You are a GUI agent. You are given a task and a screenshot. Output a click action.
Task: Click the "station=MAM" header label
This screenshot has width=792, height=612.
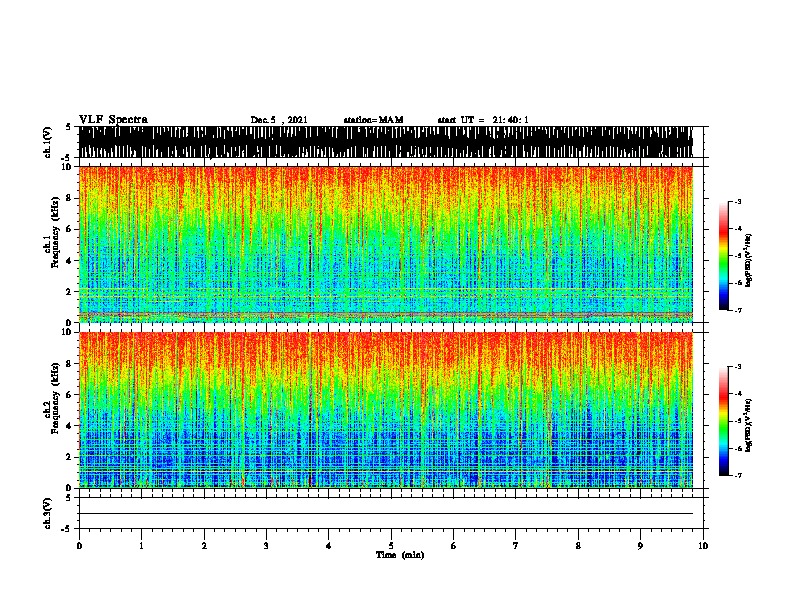click(373, 120)
